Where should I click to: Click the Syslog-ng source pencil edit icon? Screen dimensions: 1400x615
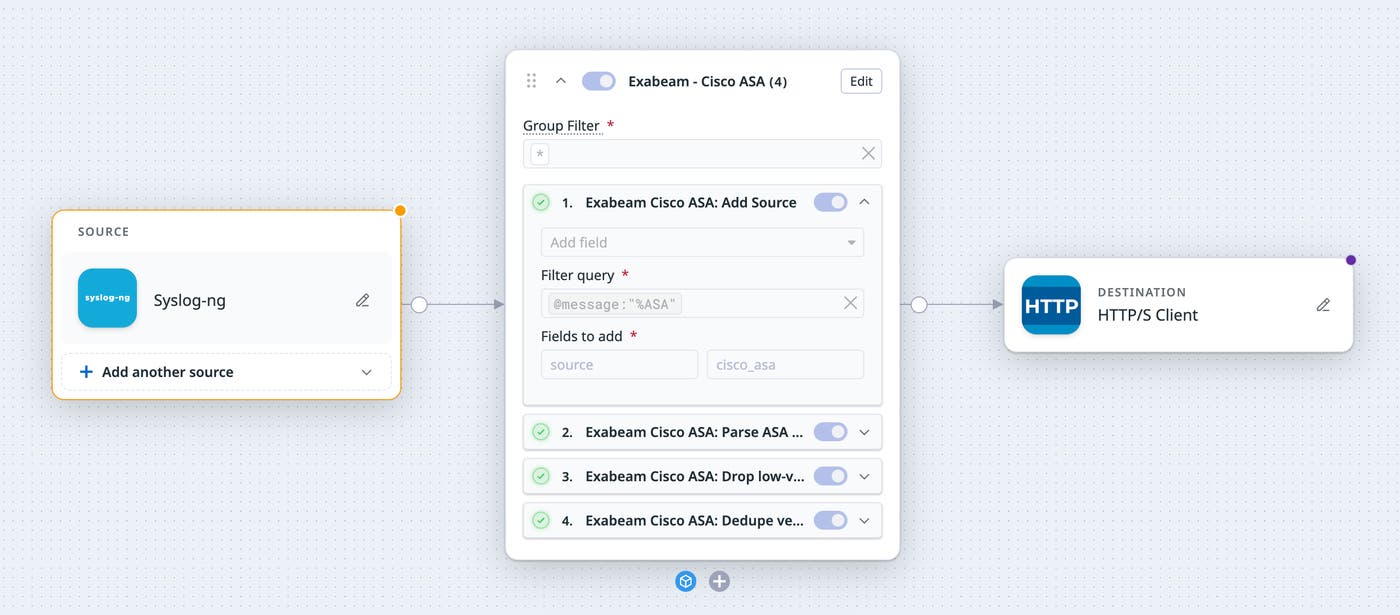pyautogui.click(x=363, y=300)
